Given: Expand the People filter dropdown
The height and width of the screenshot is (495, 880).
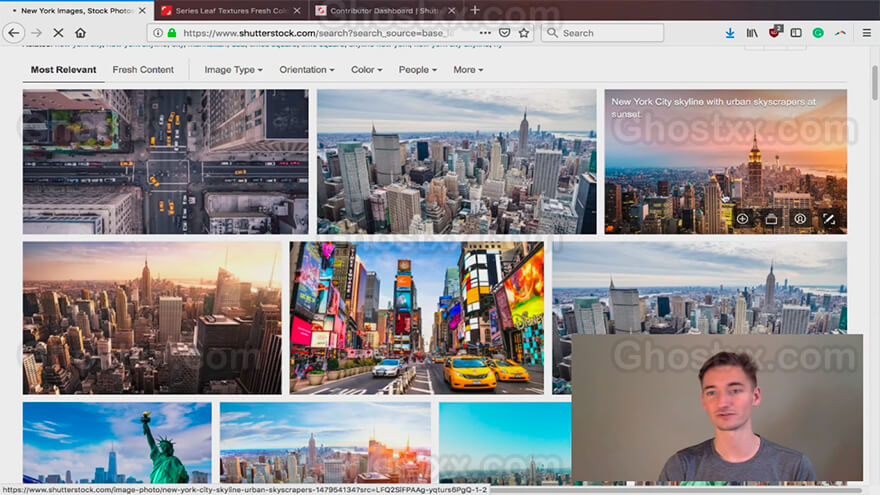Looking at the screenshot, I should pos(418,70).
